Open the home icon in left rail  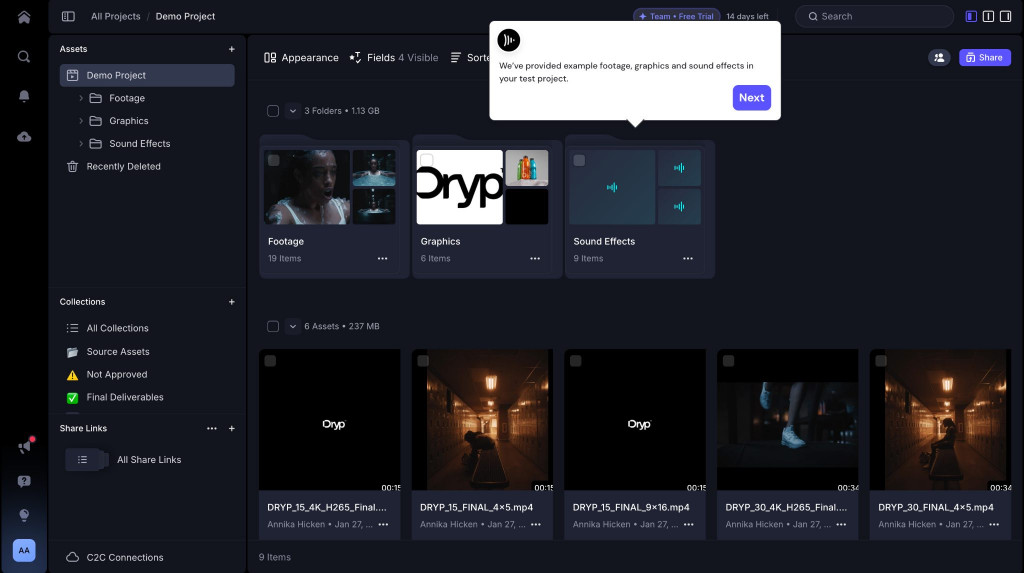tap(24, 17)
